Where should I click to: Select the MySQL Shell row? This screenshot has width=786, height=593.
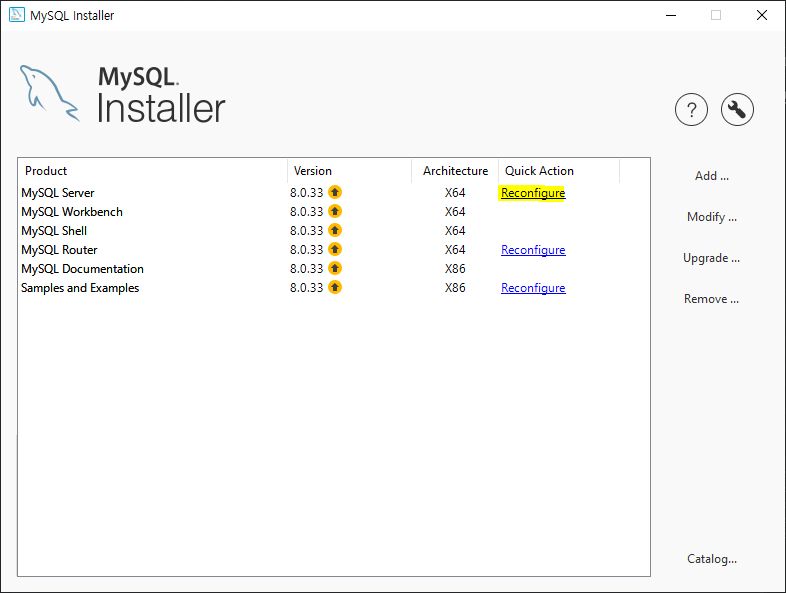(x=334, y=231)
